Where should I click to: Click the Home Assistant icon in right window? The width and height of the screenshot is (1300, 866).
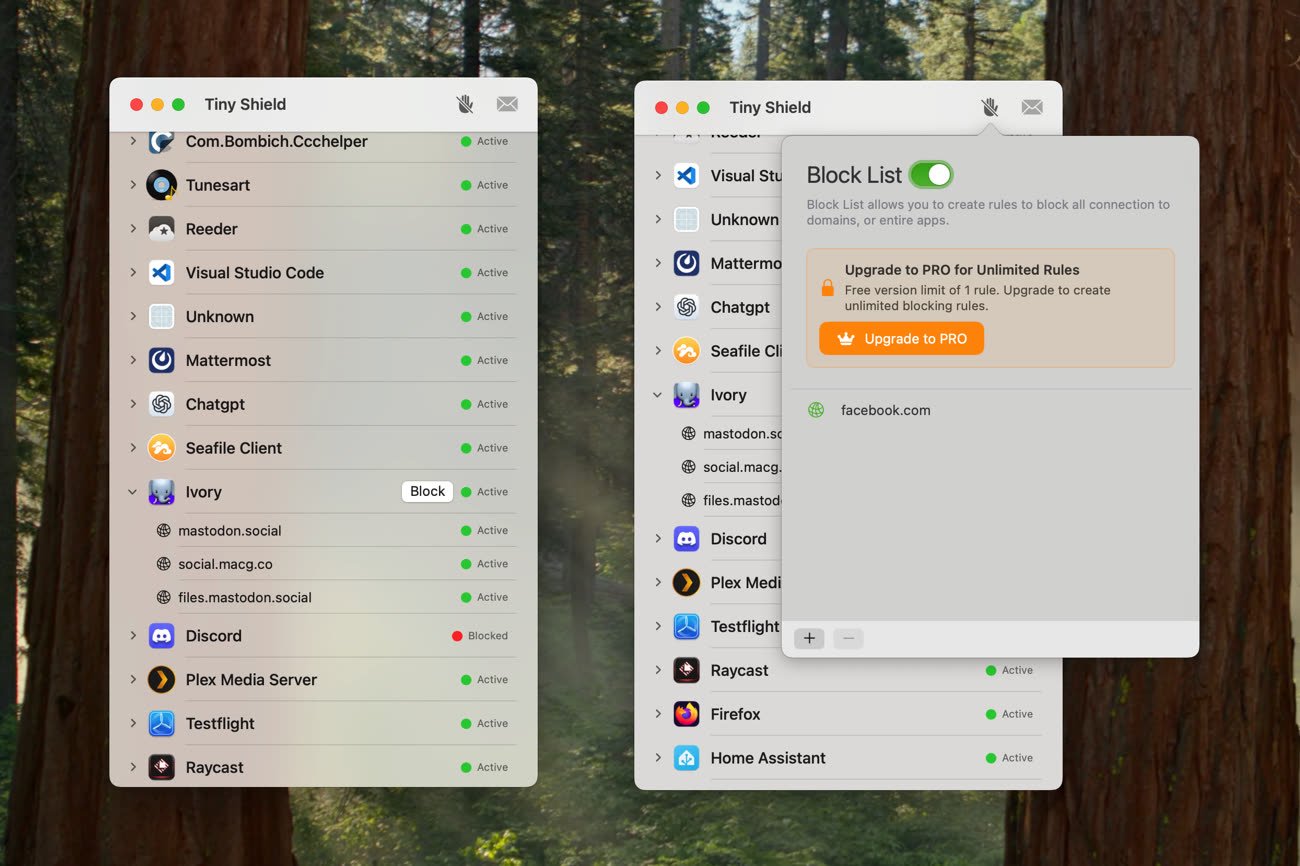(686, 758)
